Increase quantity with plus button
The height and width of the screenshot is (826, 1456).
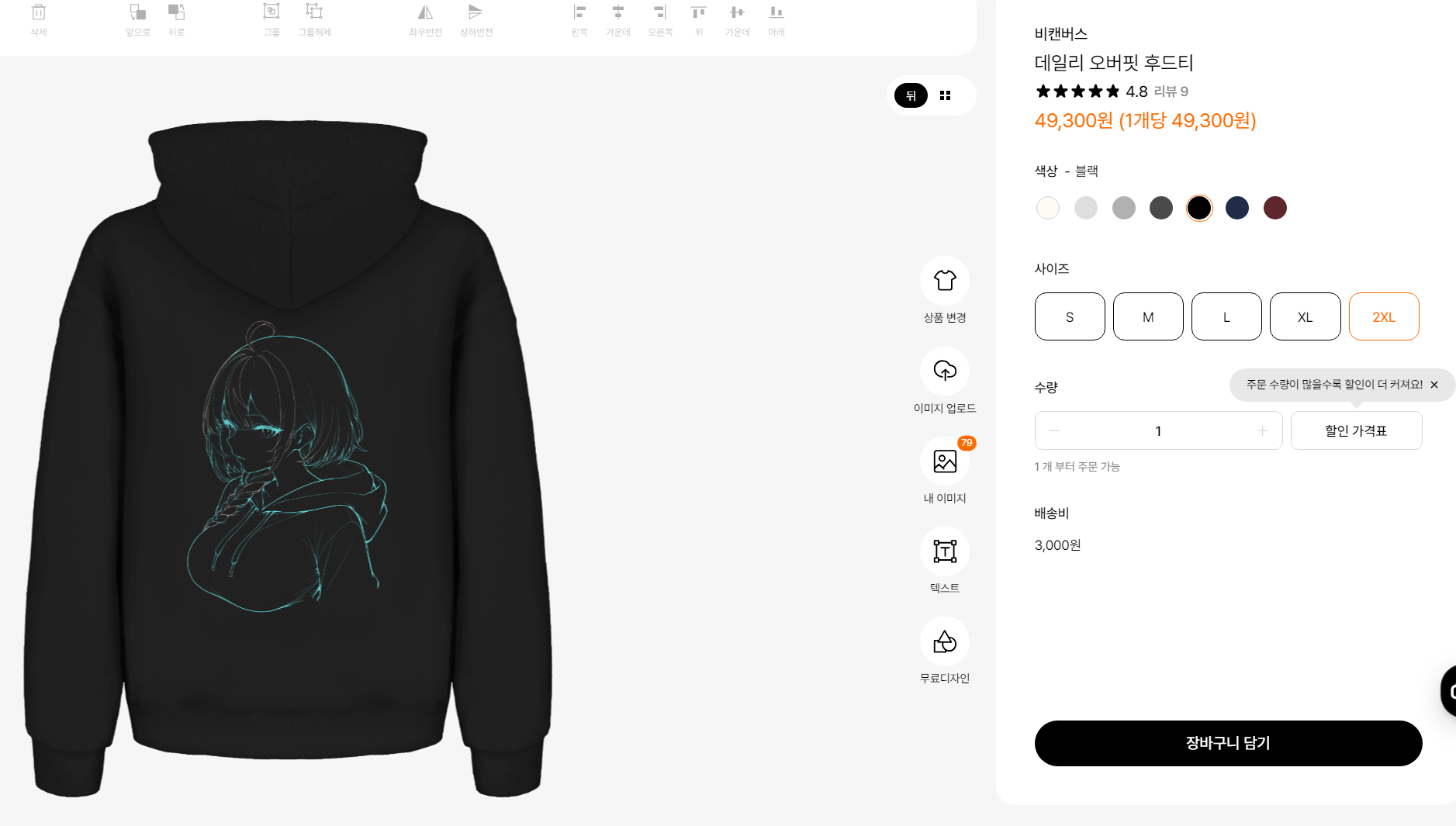tap(1262, 430)
